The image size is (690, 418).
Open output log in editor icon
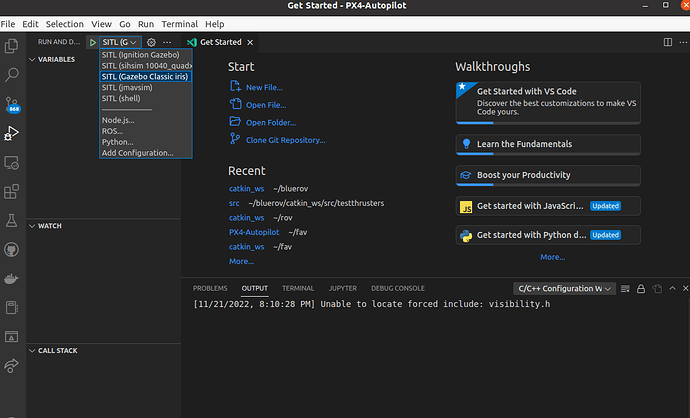[x=657, y=289]
